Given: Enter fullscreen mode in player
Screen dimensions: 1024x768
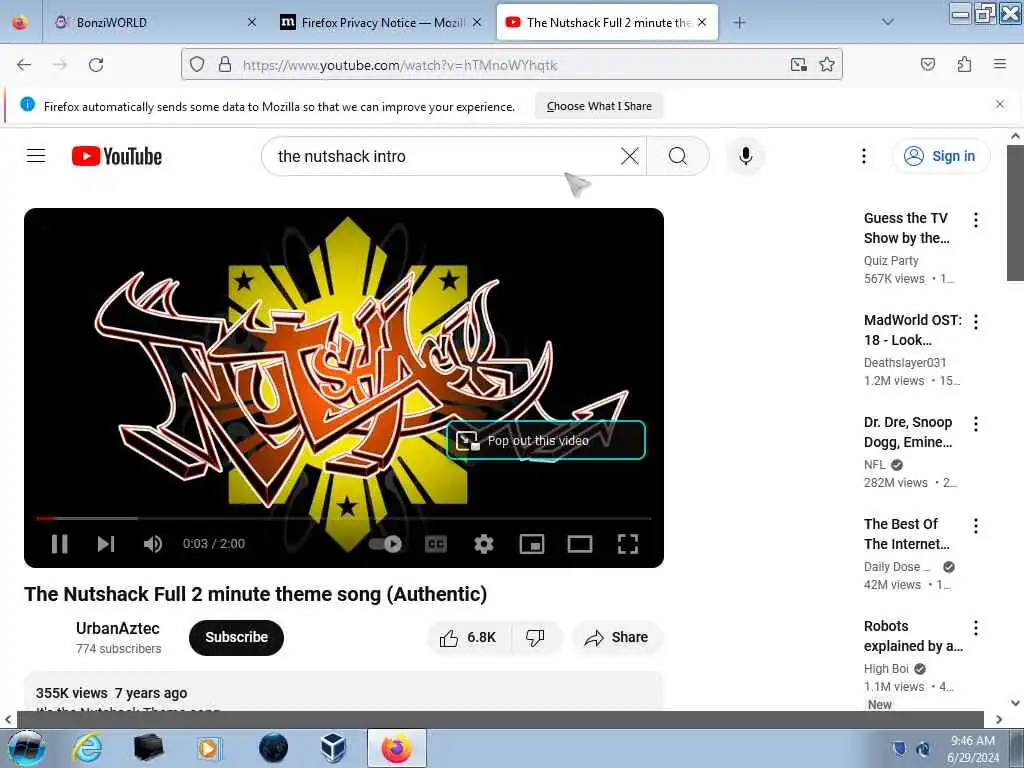Looking at the screenshot, I should [x=628, y=544].
